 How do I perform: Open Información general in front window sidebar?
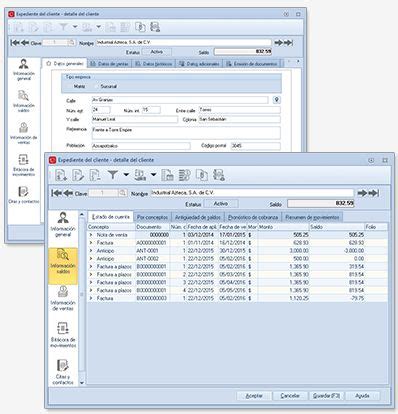point(63,224)
